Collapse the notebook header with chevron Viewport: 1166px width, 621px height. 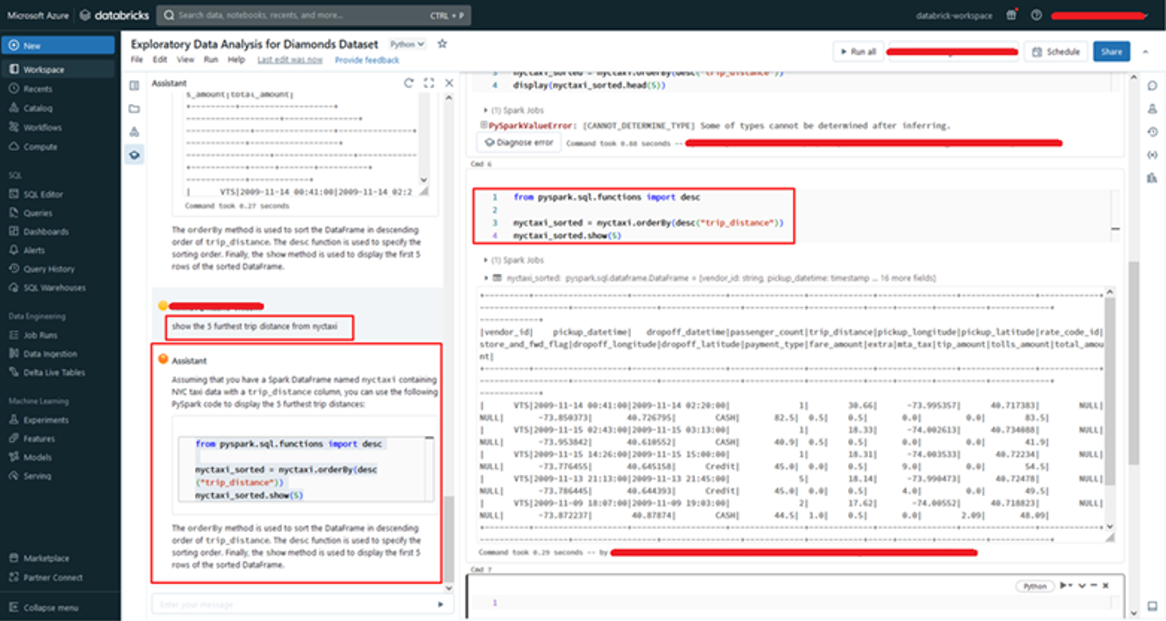pos(1146,52)
